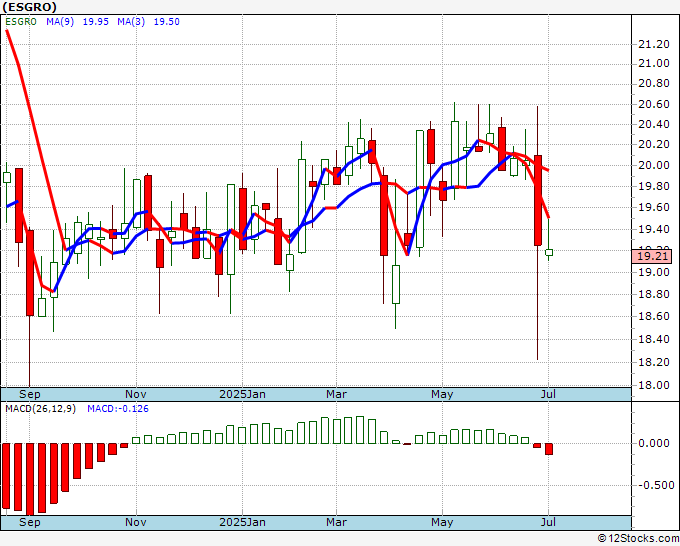The image size is (680, 546).
Task: Click the latest small green candlestick at Jul
Action: (549, 252)
